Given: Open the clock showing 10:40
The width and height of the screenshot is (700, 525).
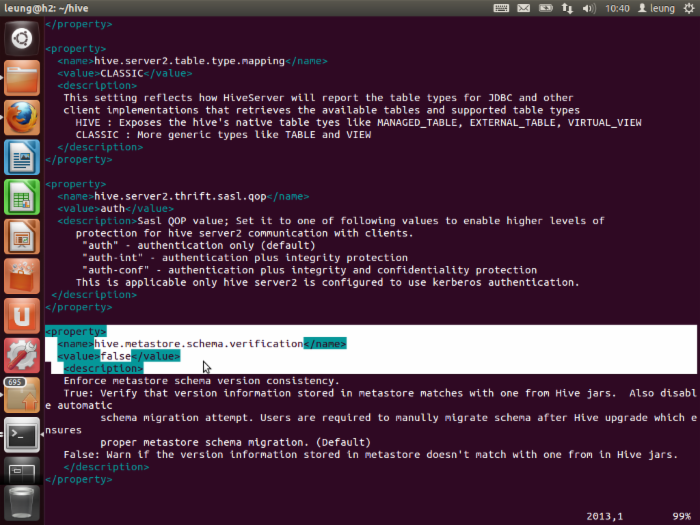Looking at the screenshot, I should click(617, 8).
